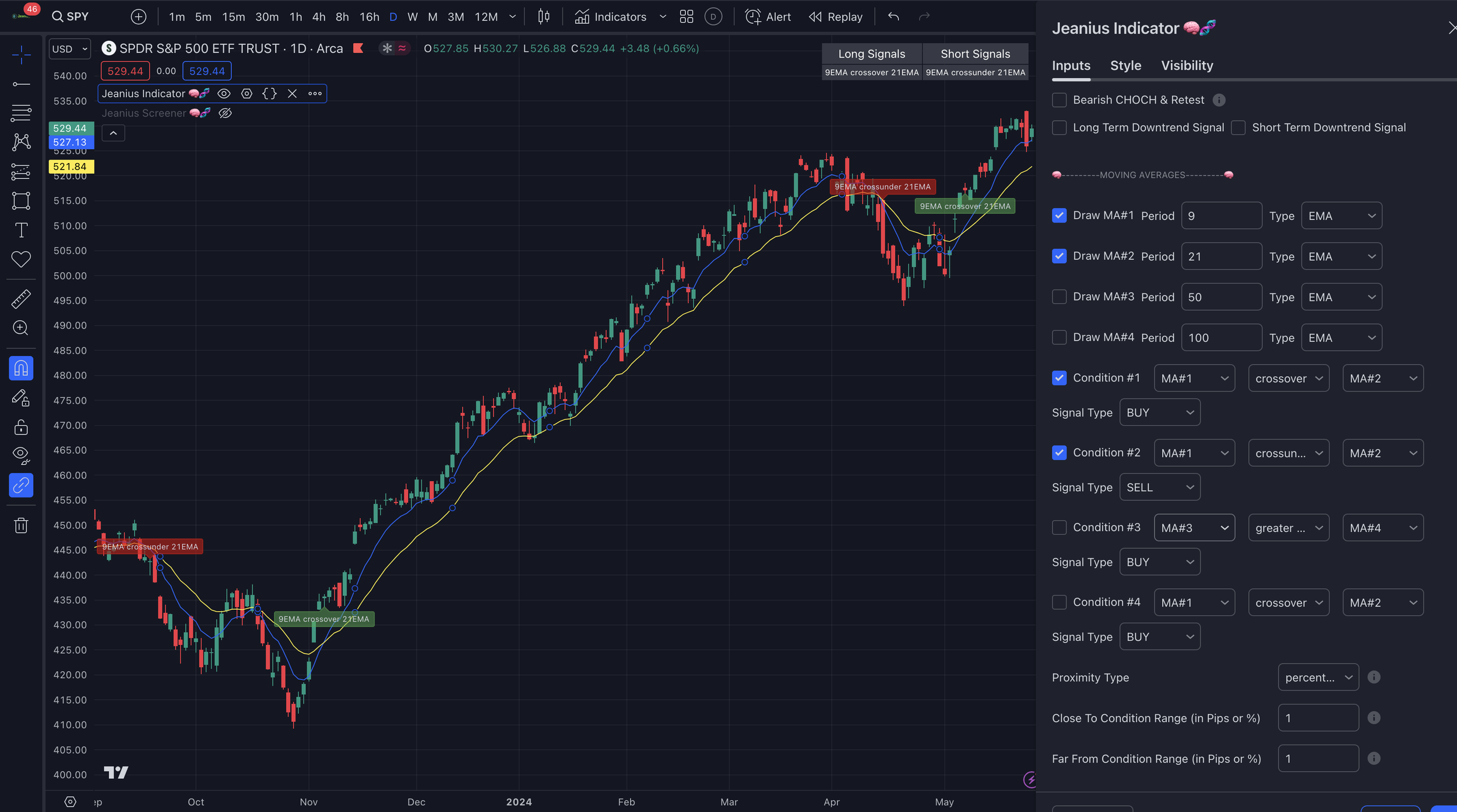The height and width of the screenshot is (812, 1457).
Task: Open Jeanius Indicator settings gear
Action: [x=247, y=94]
